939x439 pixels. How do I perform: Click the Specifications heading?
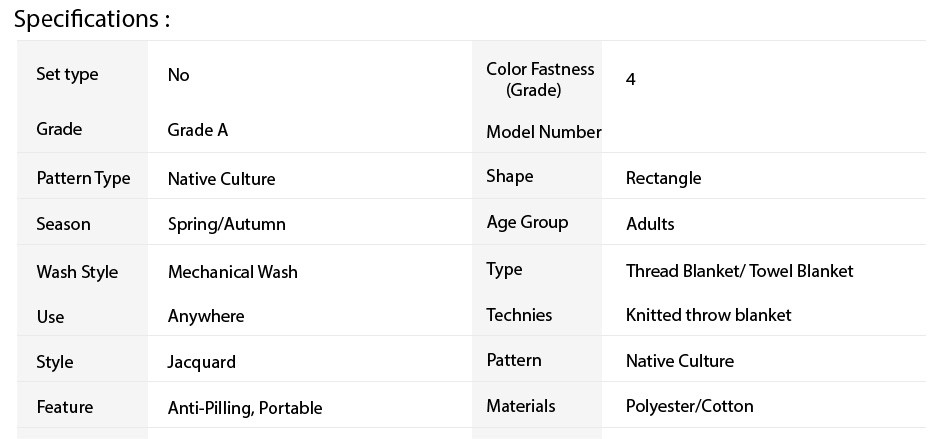click(x=92, y=19)
